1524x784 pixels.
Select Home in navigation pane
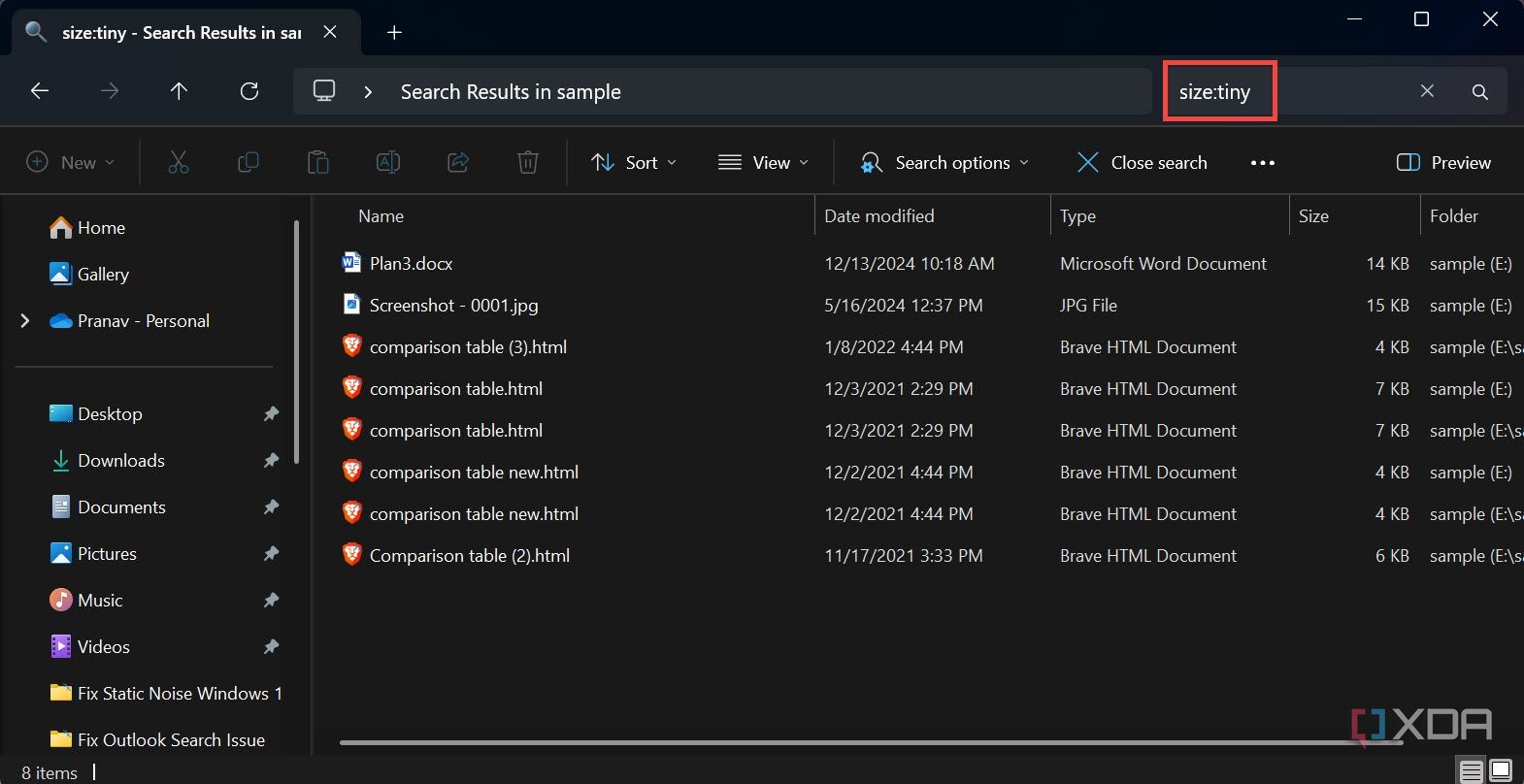(x=87, y=228)
